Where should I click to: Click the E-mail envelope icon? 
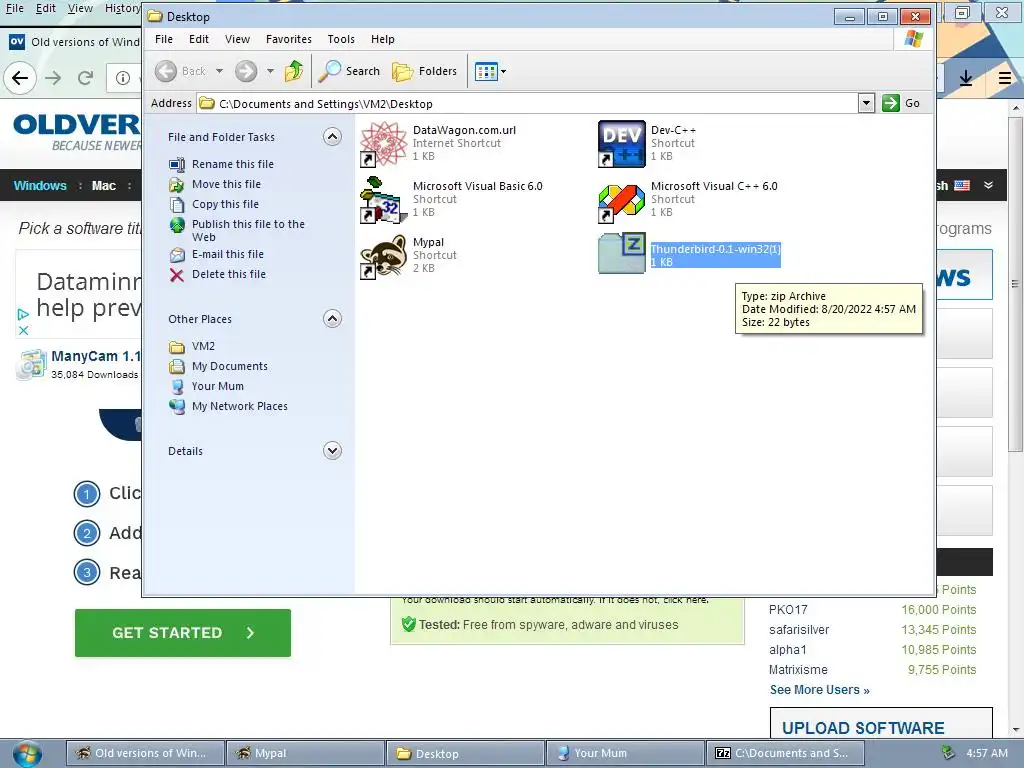tap(177, 255)
